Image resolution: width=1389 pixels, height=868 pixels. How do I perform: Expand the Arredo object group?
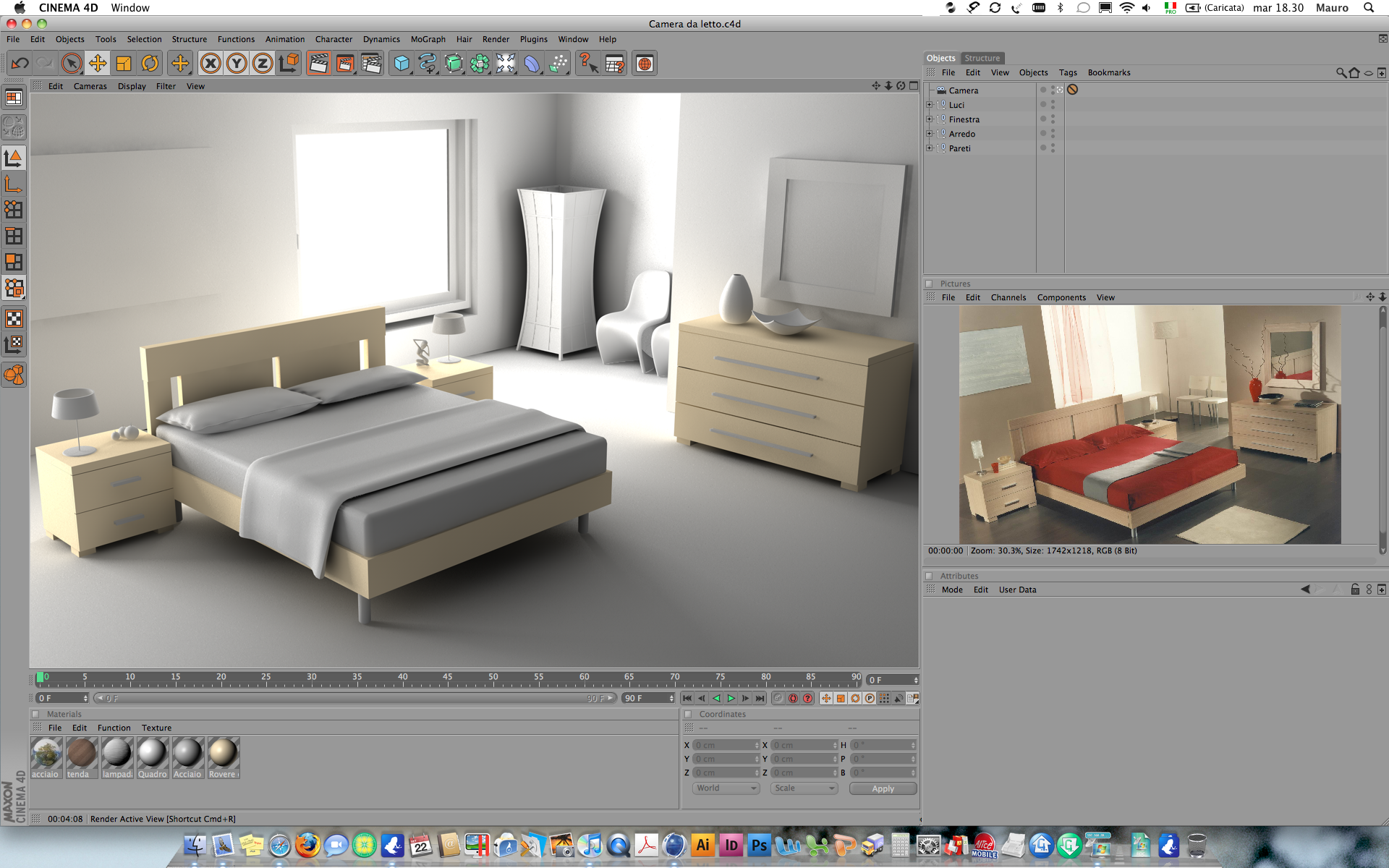coord(930,134)
